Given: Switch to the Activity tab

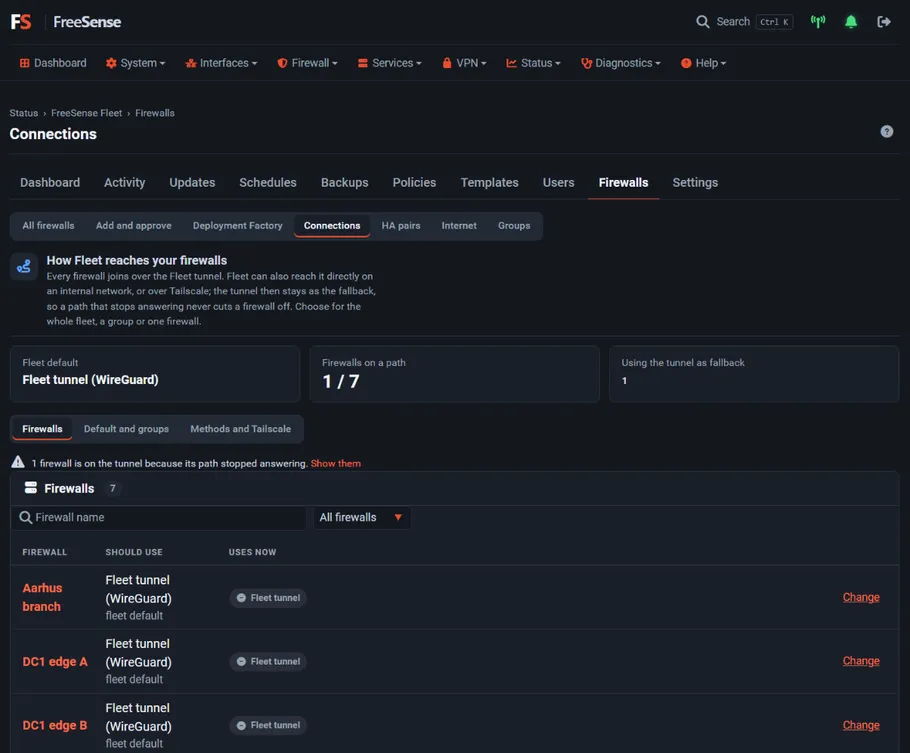Looking at the screenshot, I should click(x=125, y=183).
